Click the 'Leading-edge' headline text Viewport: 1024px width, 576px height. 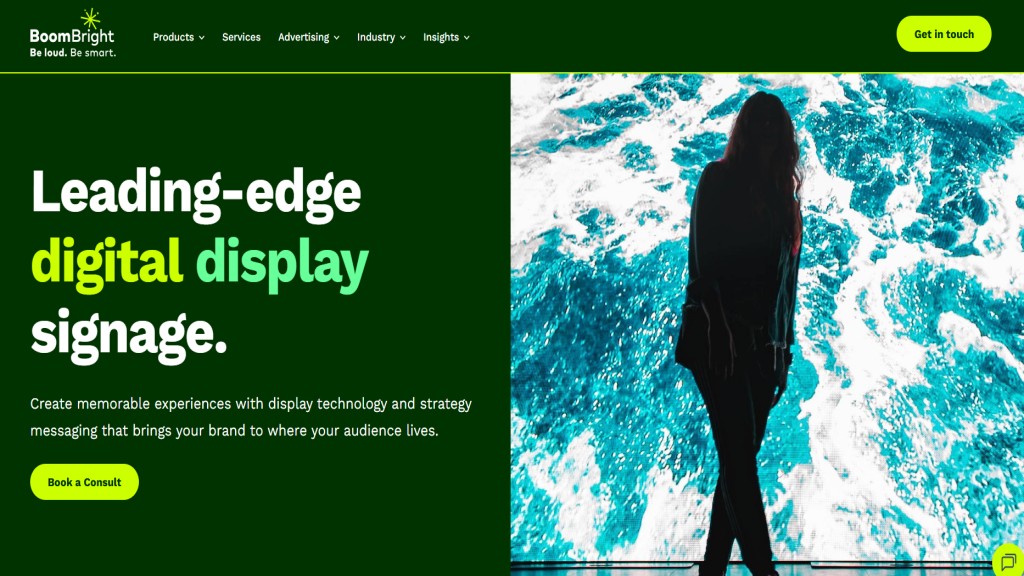tap(196, 193)
